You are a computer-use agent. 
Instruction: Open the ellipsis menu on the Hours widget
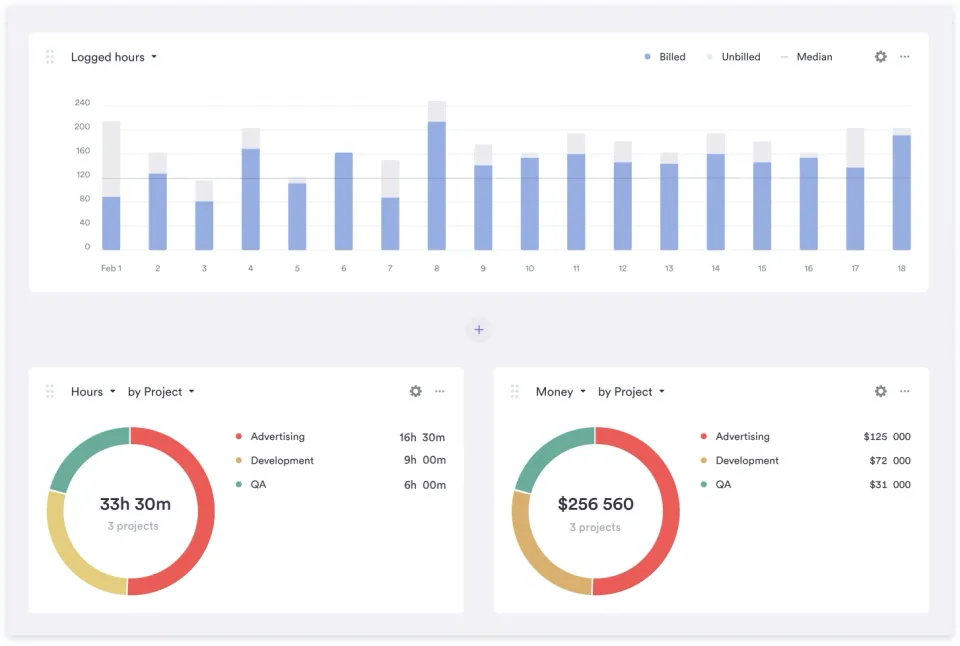440,392
